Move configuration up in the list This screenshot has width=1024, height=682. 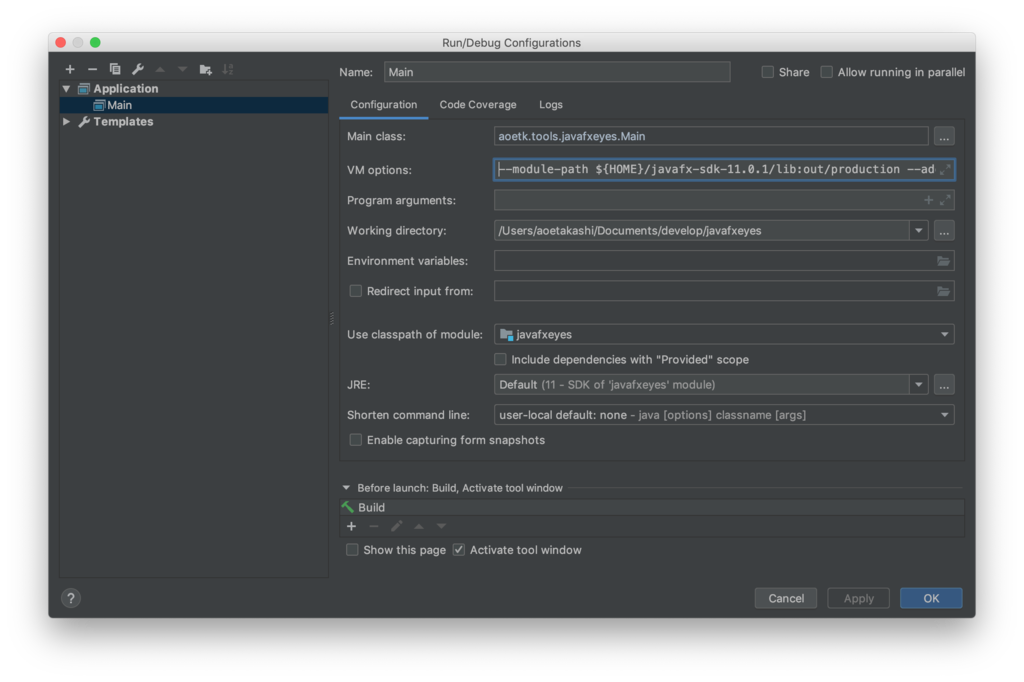tap(160, 69)
